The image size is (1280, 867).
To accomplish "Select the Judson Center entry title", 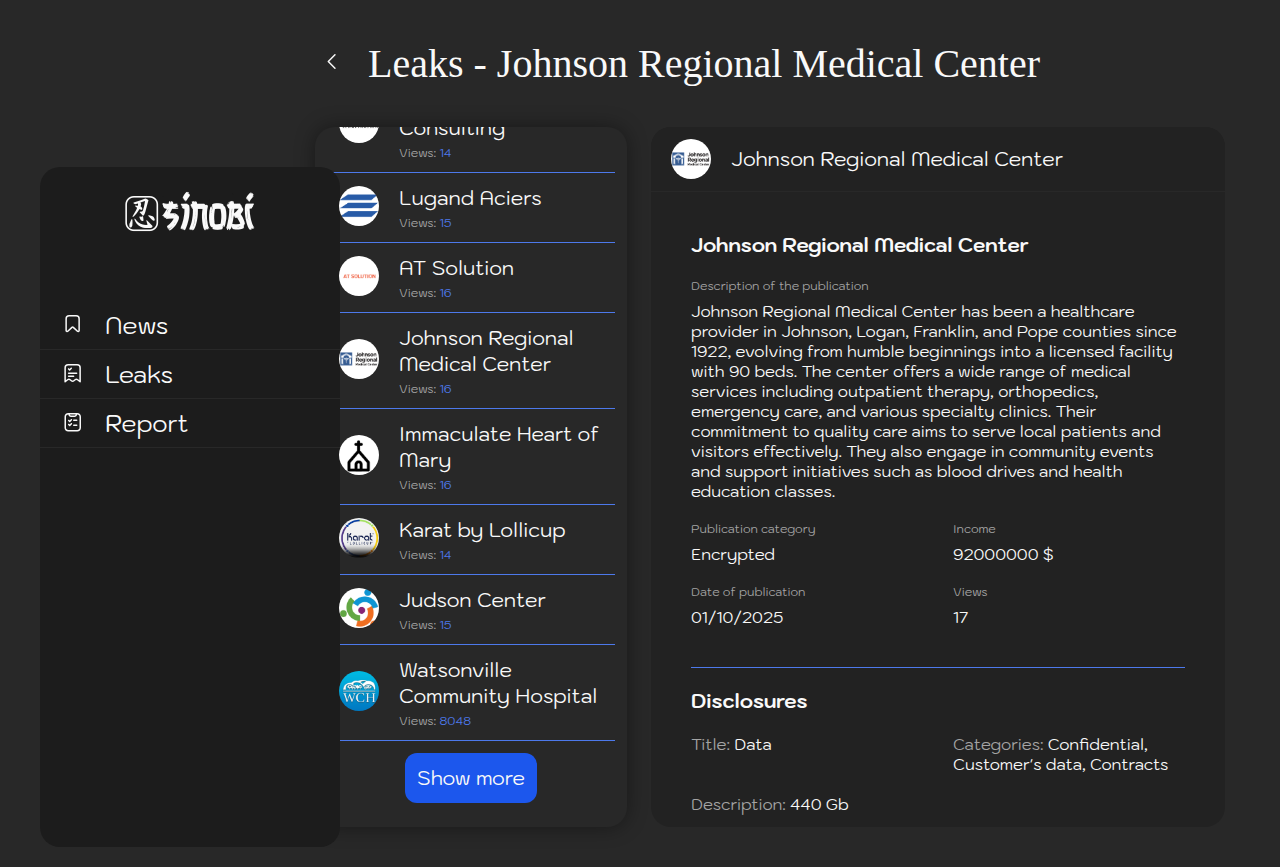I will 472,600.
